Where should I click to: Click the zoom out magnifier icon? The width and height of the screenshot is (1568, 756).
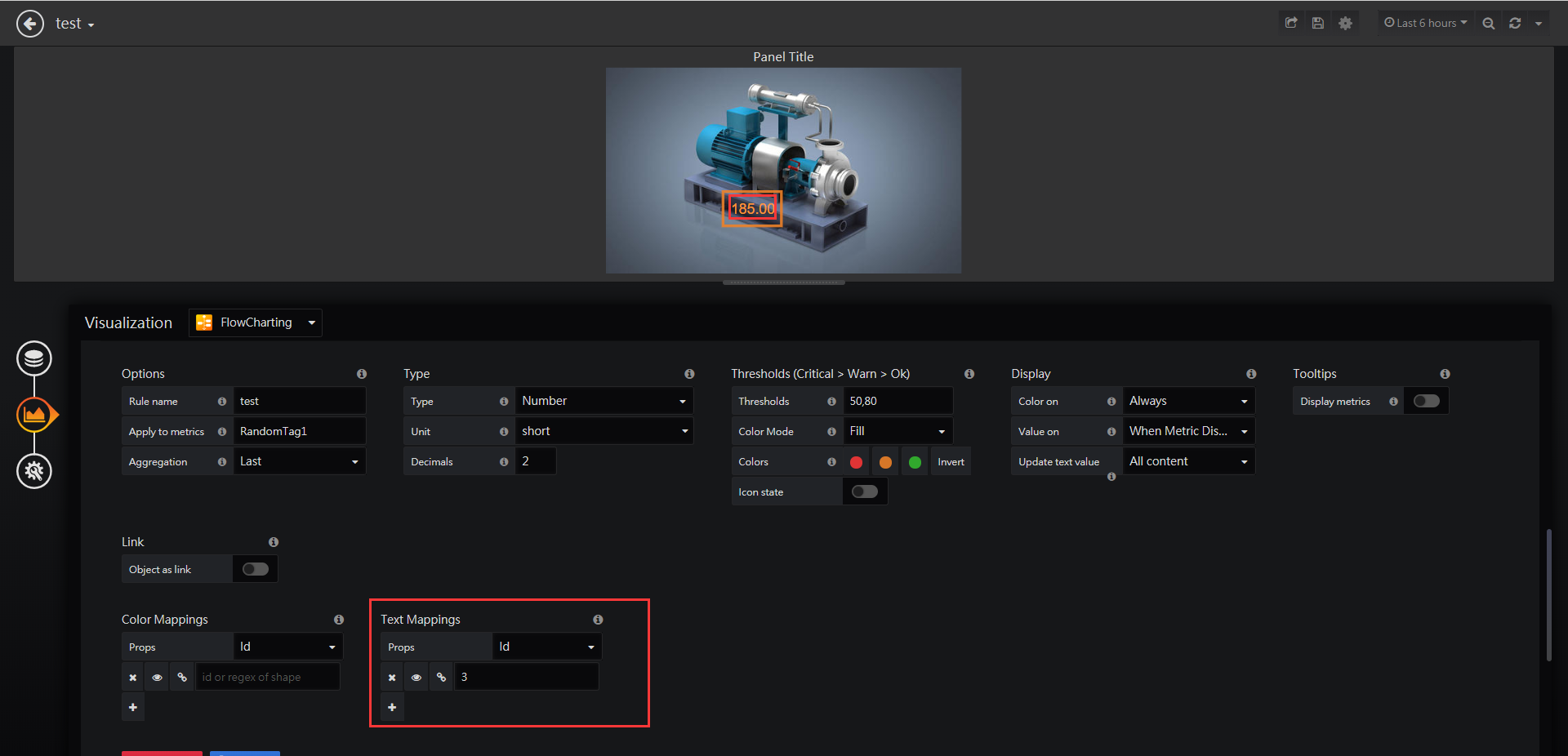1489,23
